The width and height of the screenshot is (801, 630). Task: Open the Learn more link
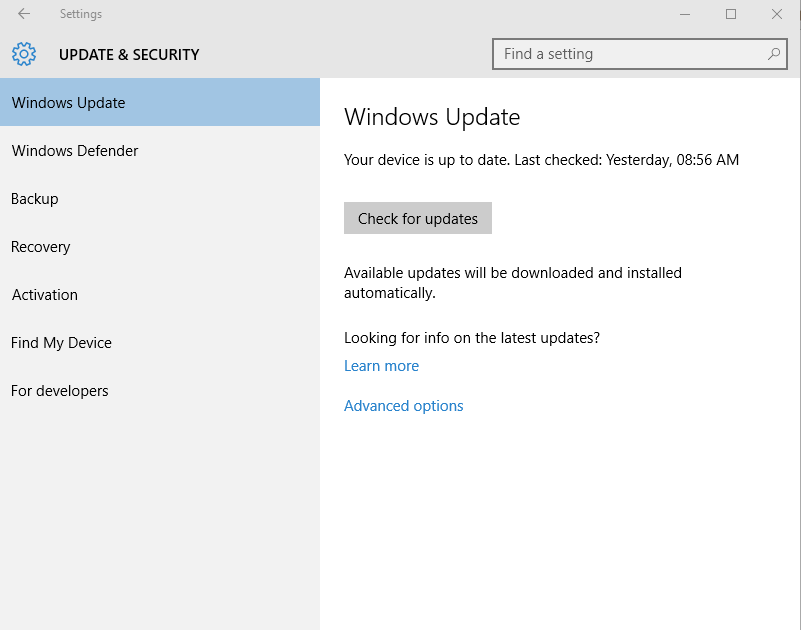tap(382, 366)
